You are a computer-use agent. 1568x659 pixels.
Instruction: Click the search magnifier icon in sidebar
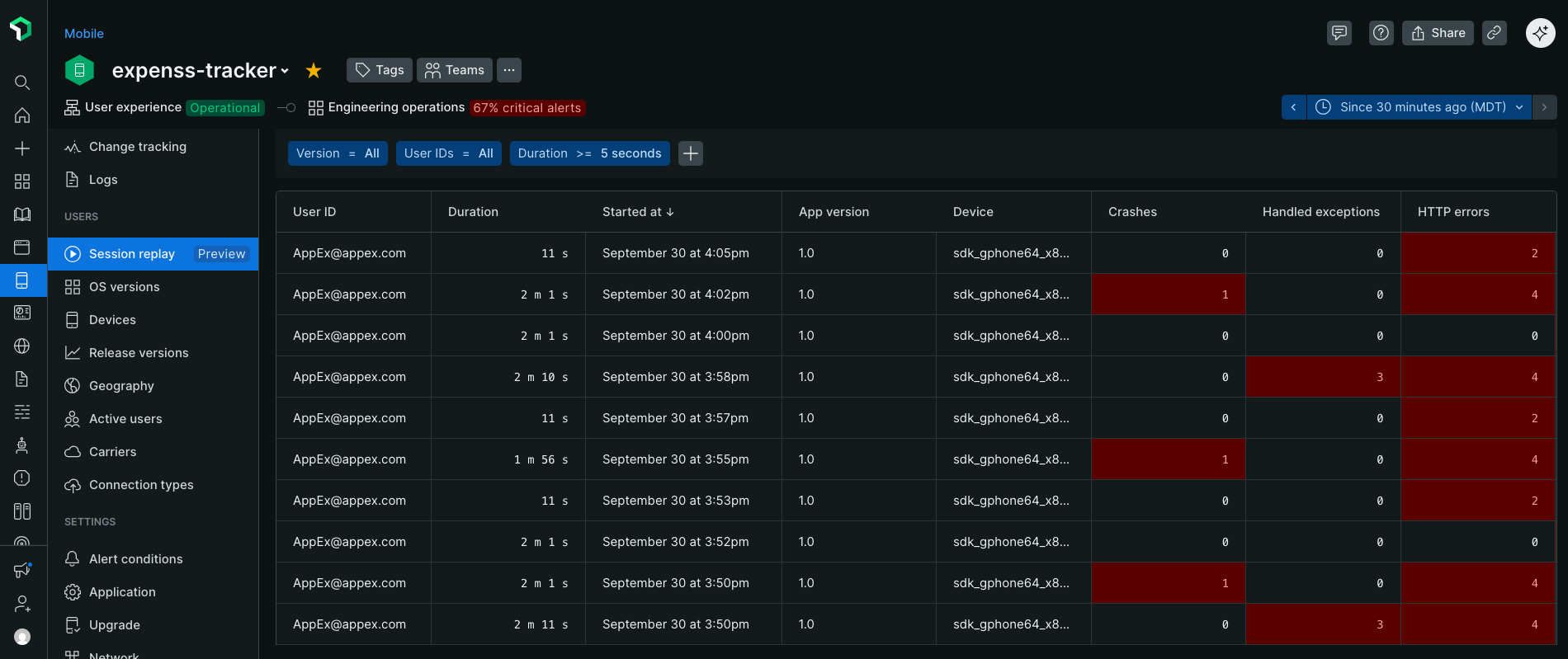22,82
